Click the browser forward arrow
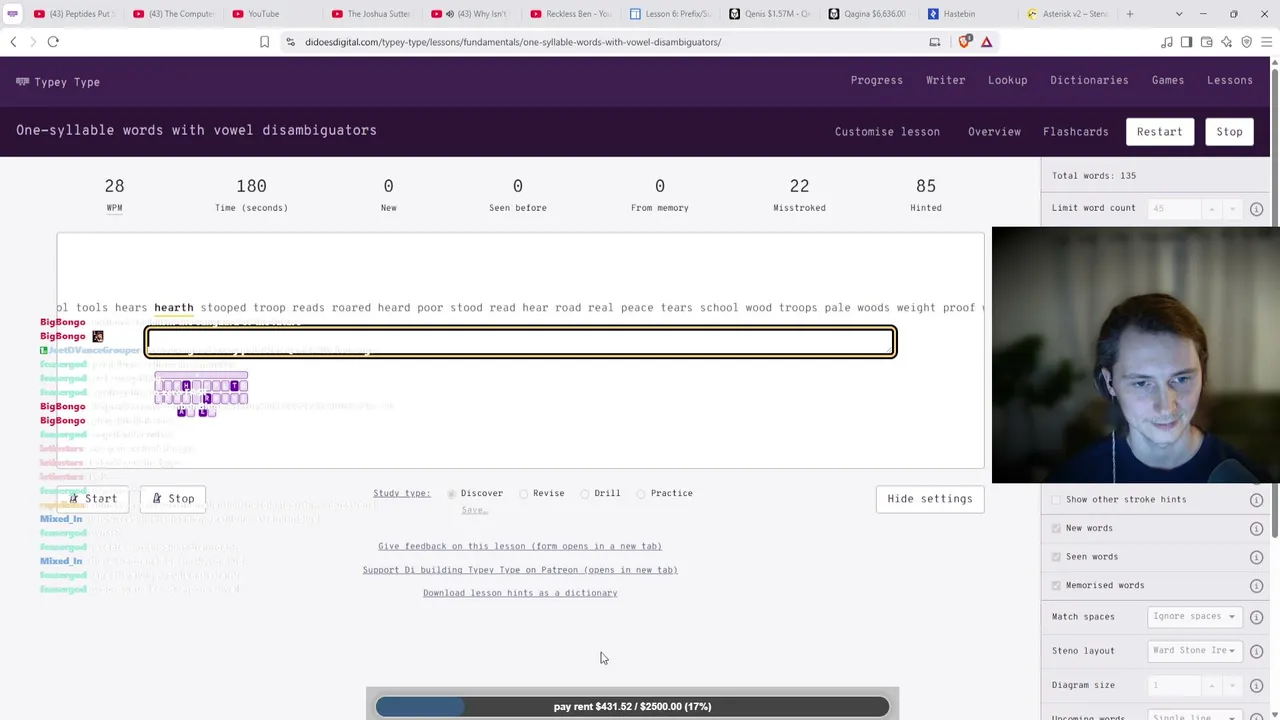The width and height of the screenshot is (1280, 720). point(32,42)
